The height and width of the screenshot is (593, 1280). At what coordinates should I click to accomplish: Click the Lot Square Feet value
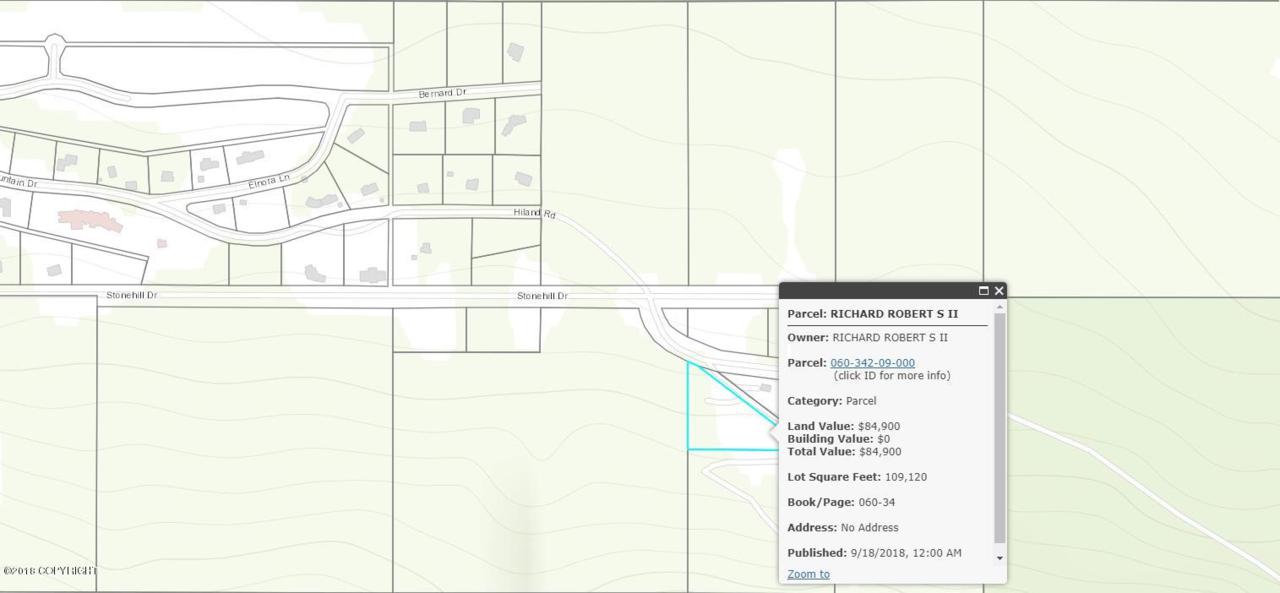coord(905,477)
